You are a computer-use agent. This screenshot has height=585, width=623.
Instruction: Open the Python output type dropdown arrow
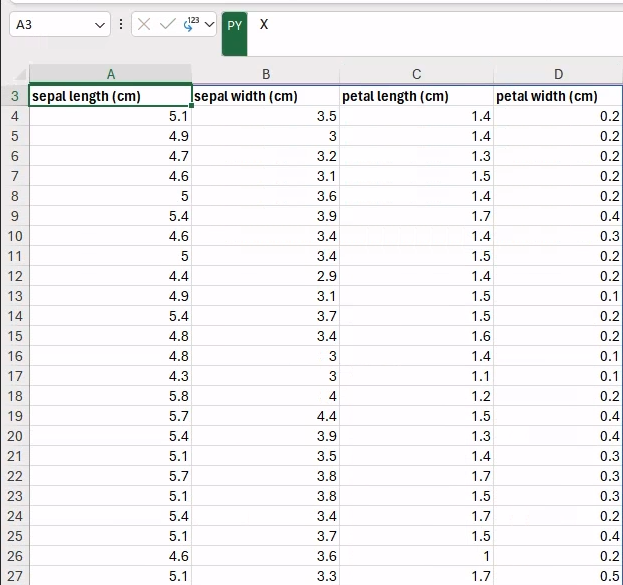click(209, 25)
